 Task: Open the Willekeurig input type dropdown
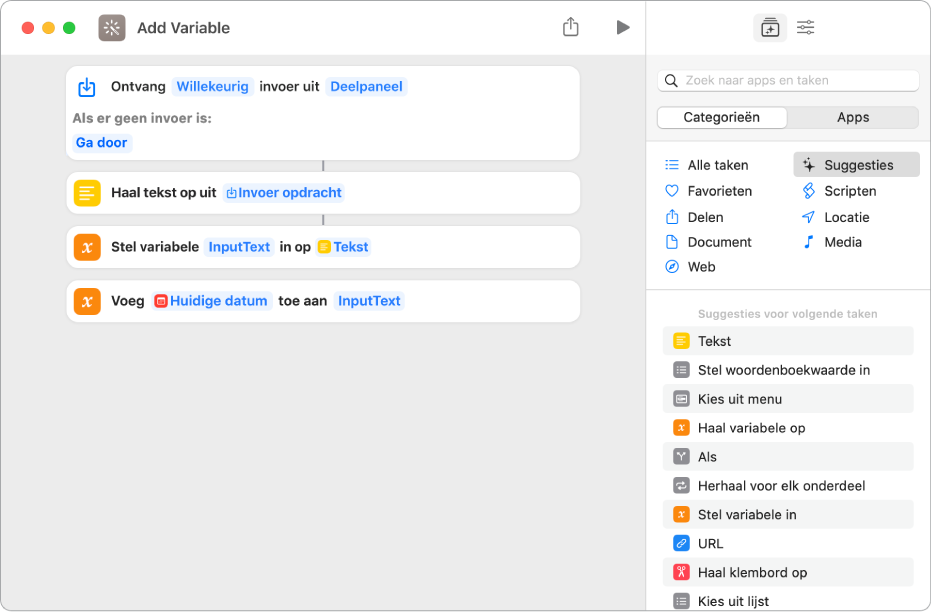212,87
